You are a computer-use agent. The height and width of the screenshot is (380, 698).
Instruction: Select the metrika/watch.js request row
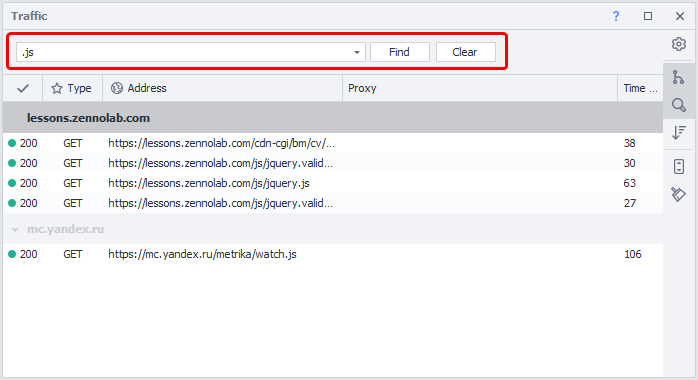(x=333, y=254)
